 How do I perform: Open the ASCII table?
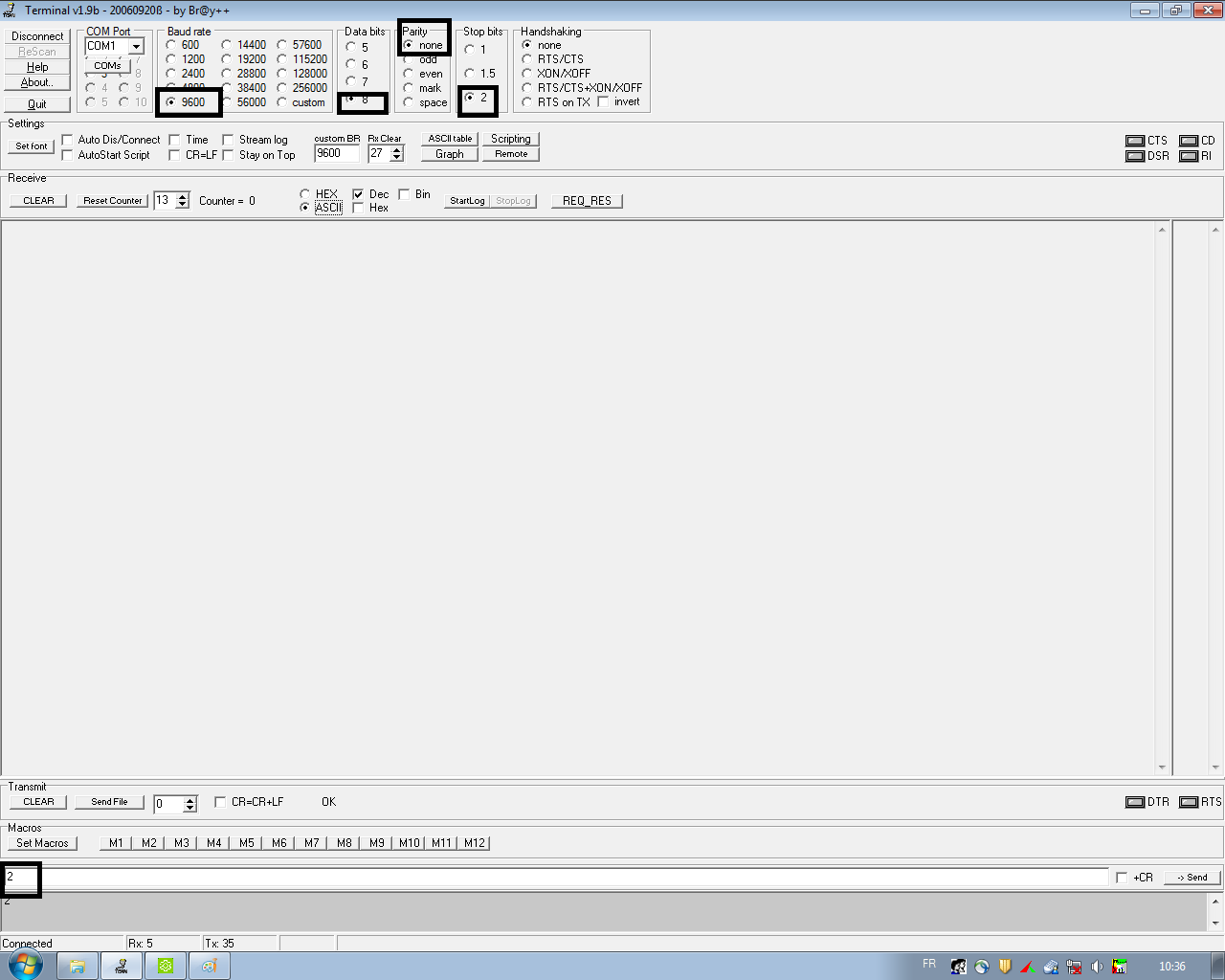pos(450,139)
